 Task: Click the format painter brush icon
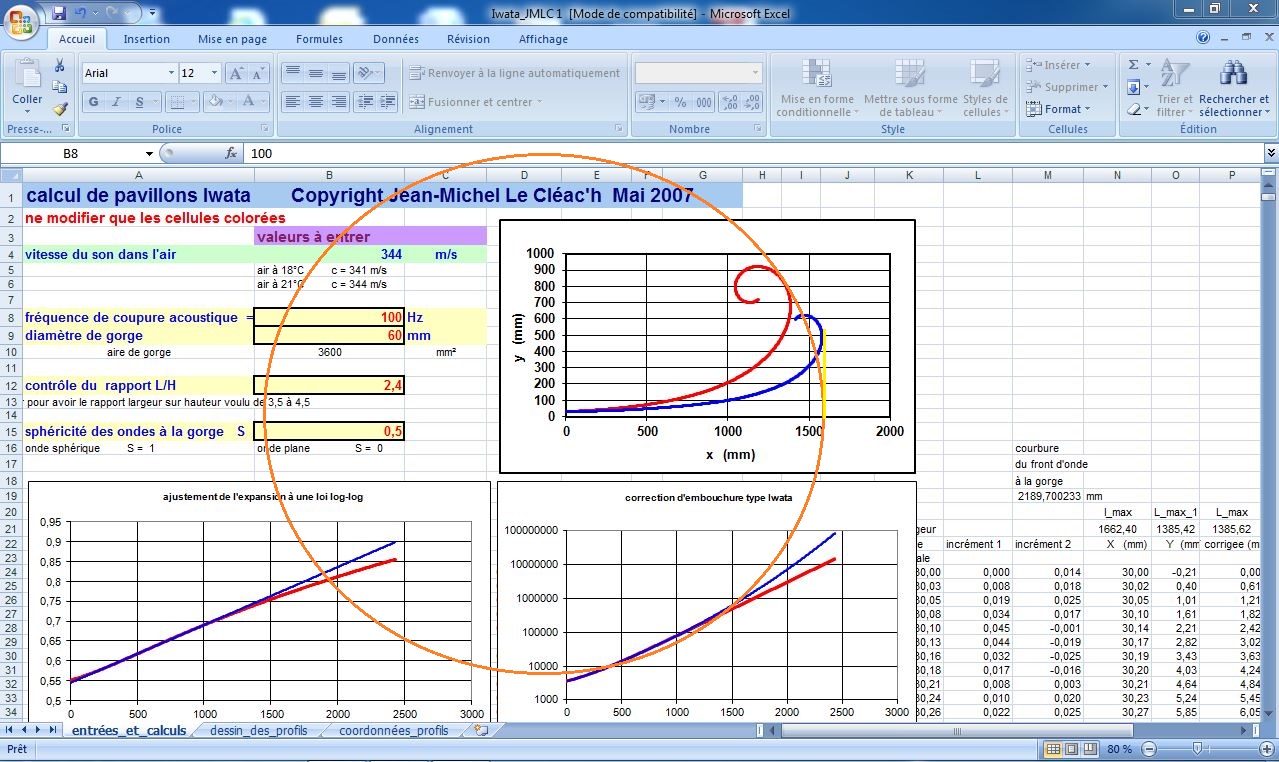[60, 109]
